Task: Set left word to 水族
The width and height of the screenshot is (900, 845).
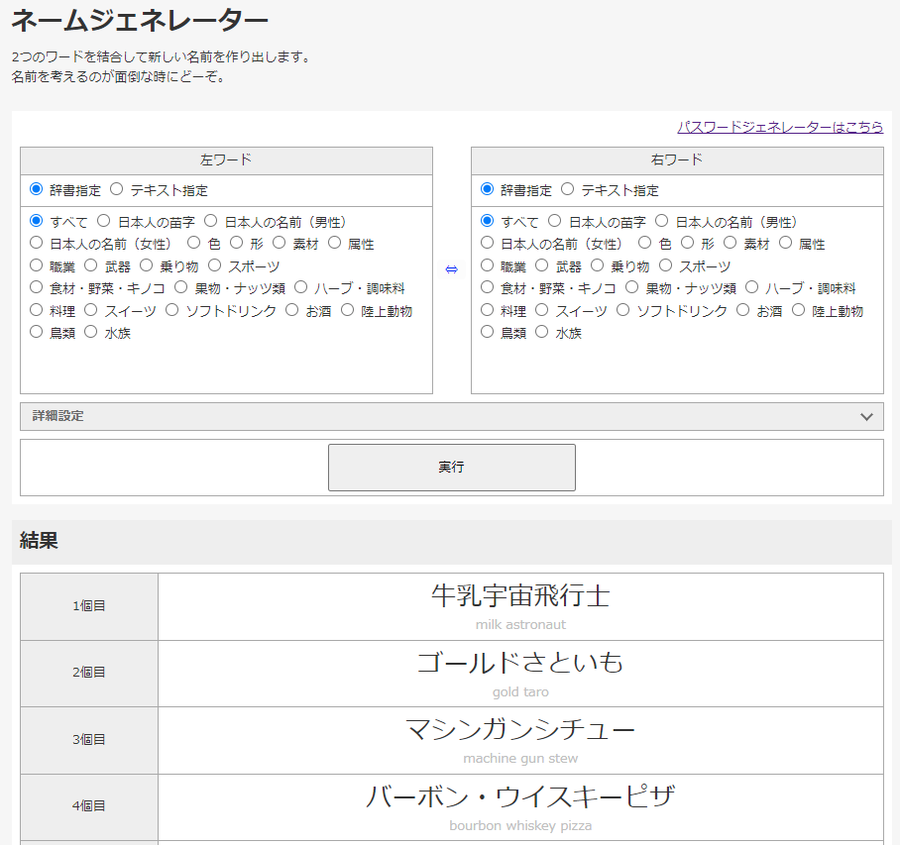Action: pyautogui.click(x=91, y=331)
